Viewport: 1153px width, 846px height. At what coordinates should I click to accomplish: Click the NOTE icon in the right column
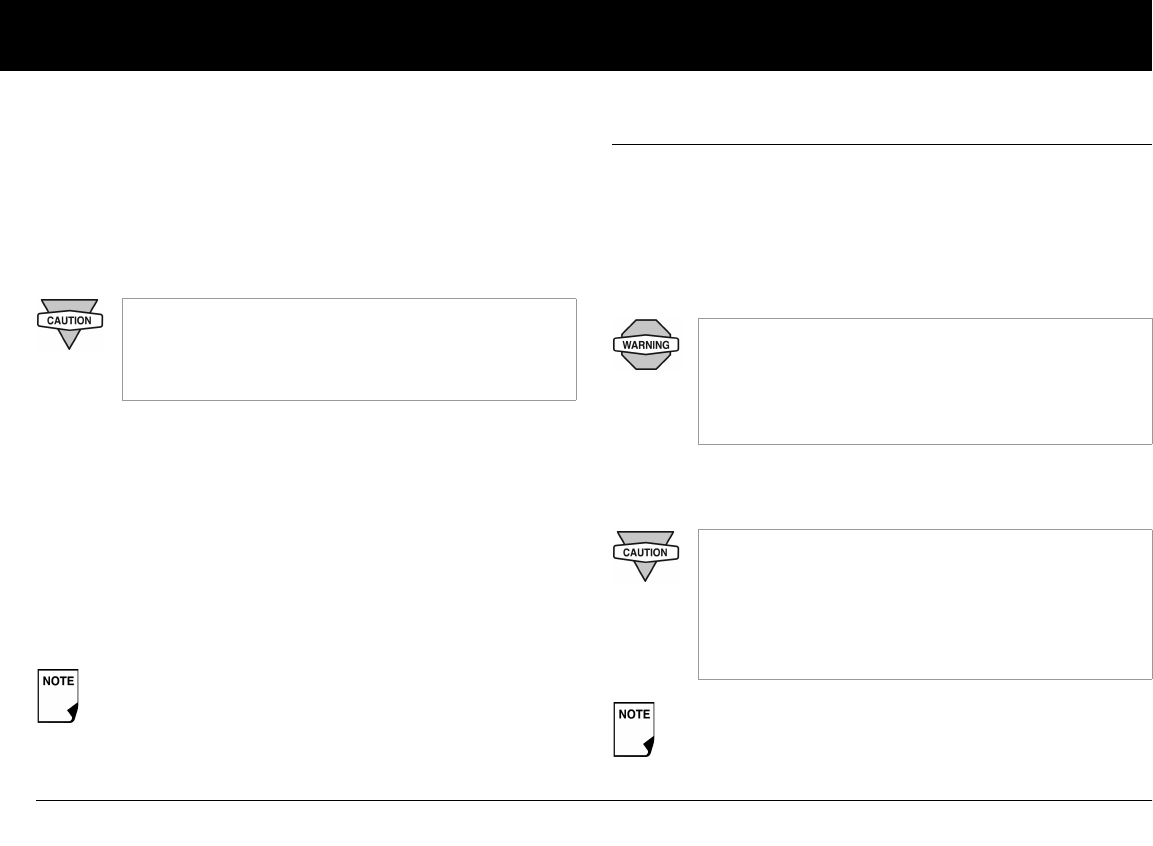[x=633, y=729]
